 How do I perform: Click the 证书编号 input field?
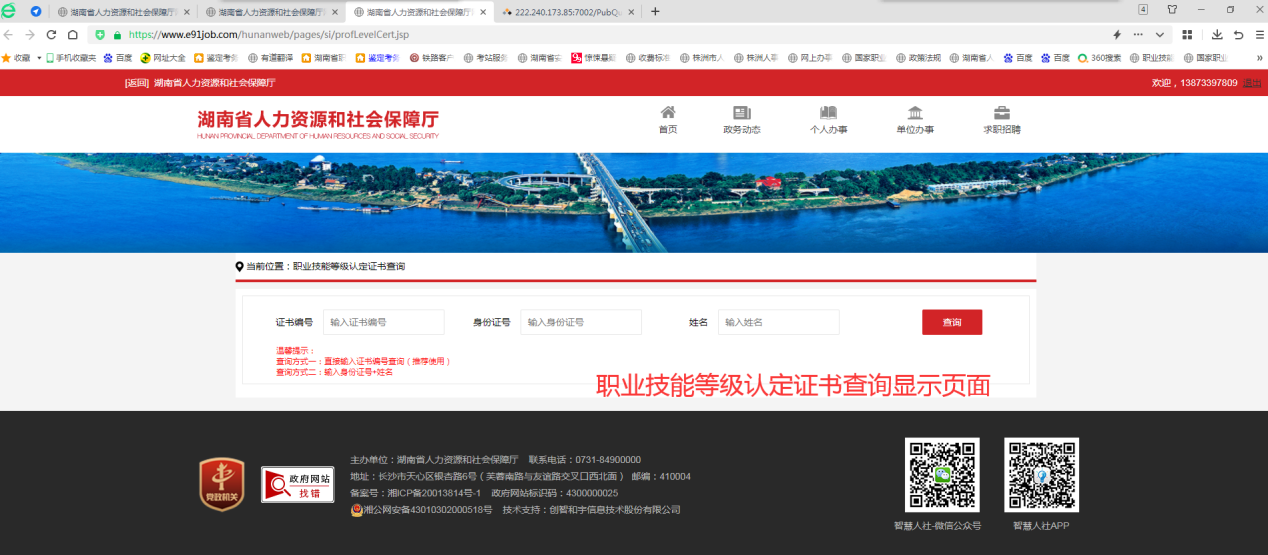point(383,322)
